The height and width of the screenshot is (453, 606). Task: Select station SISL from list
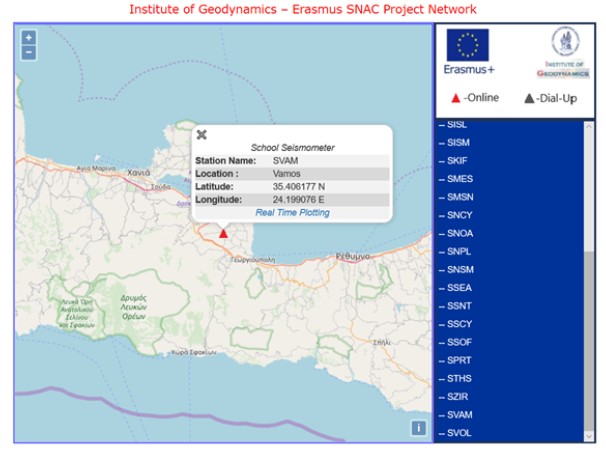click(x=458, y=125)
